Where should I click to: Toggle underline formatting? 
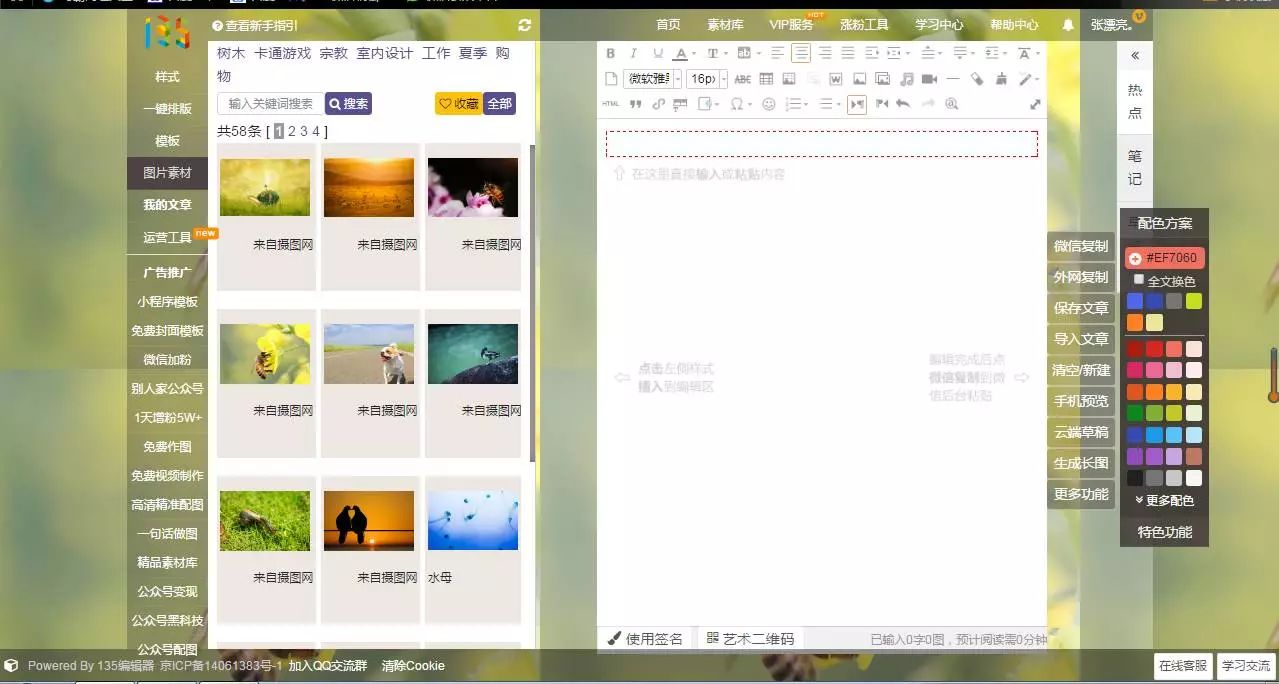656,53
